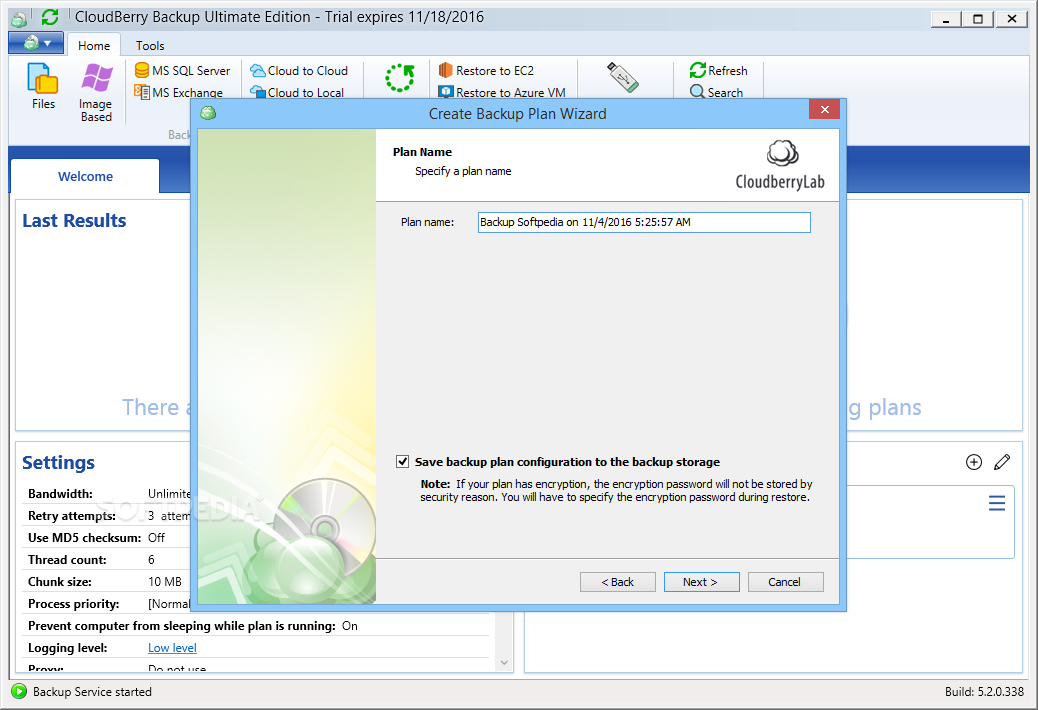This screenshot has height=710, width=1038.
Task: Open the Low level logging link
Action: [x=172, y=648]
